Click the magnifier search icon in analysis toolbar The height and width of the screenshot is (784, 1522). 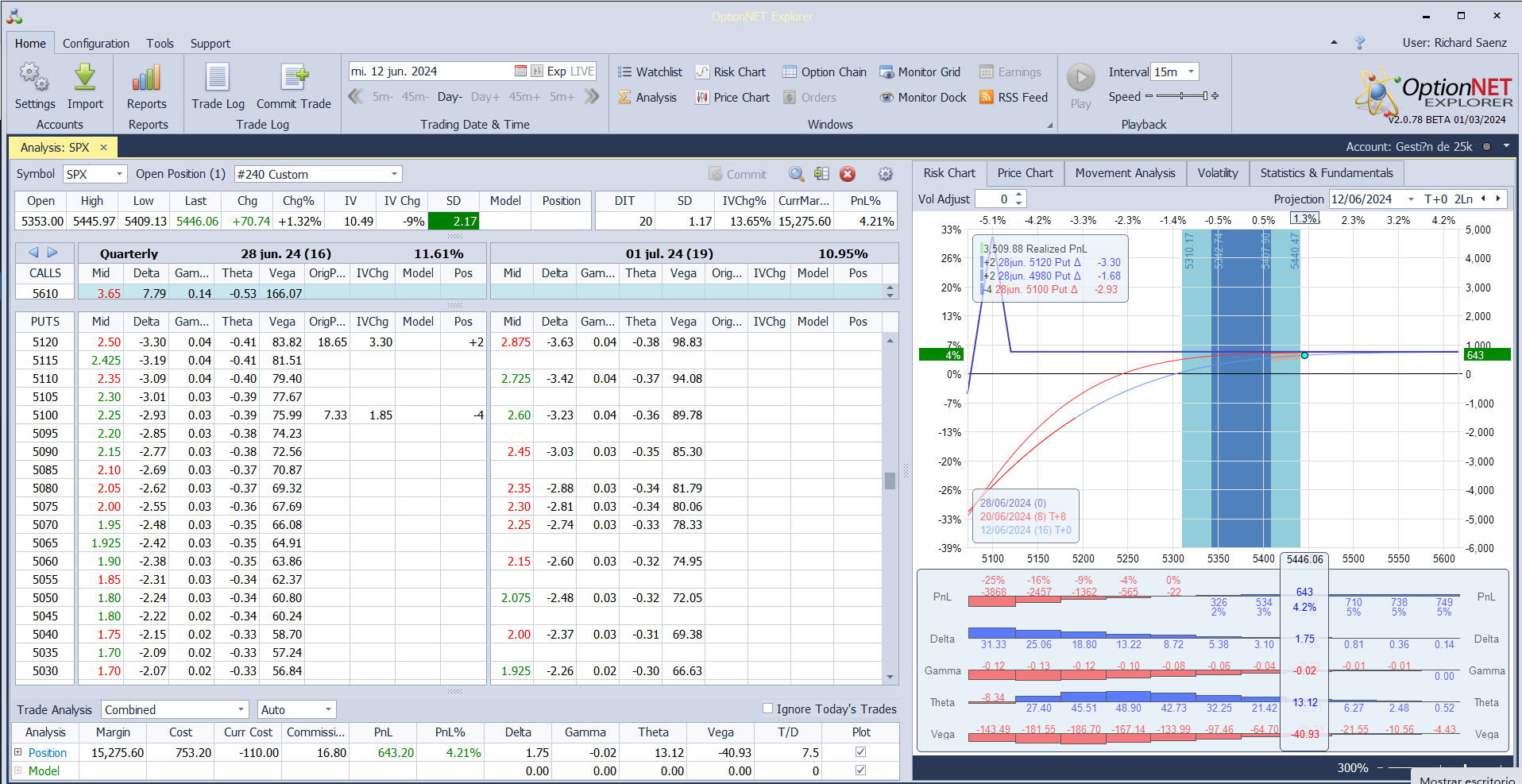796,174
